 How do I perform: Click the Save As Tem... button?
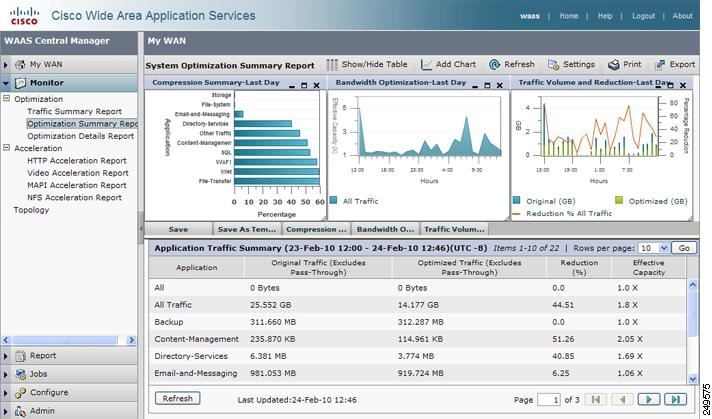pyautogui.click(x=247, y=229)
